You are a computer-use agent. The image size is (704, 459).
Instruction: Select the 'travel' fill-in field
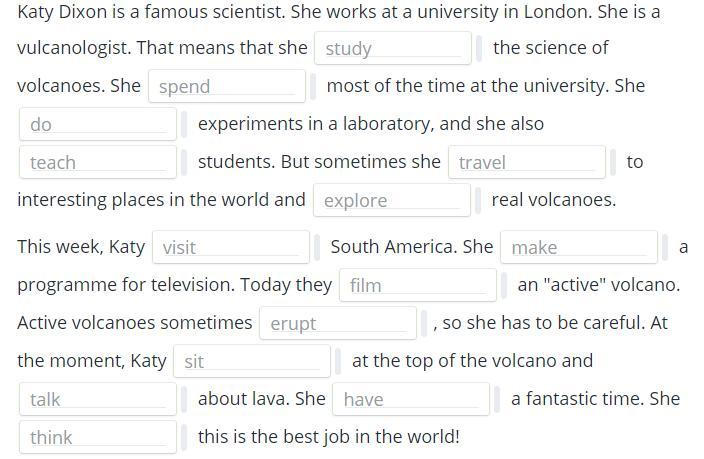tap(527, 162)
